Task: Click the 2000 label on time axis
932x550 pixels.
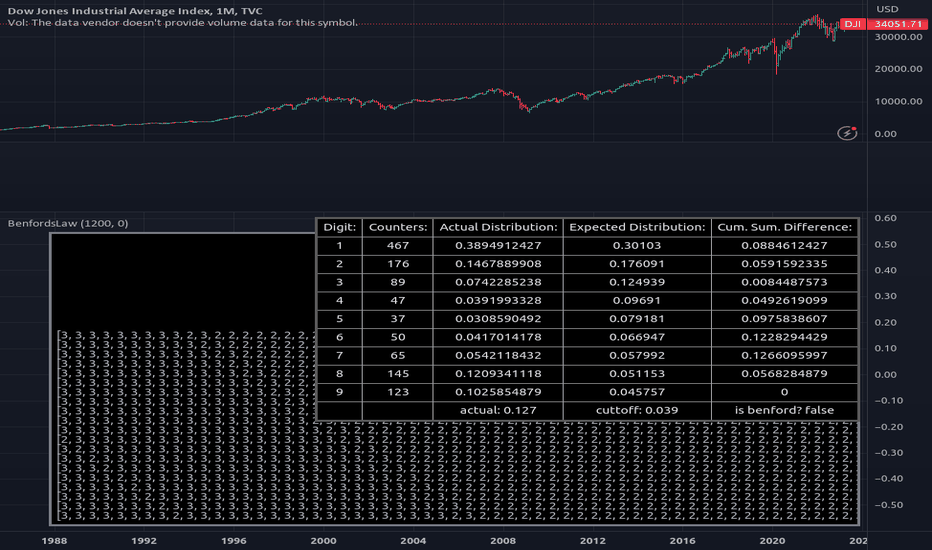Action: [x=323, y=541]
